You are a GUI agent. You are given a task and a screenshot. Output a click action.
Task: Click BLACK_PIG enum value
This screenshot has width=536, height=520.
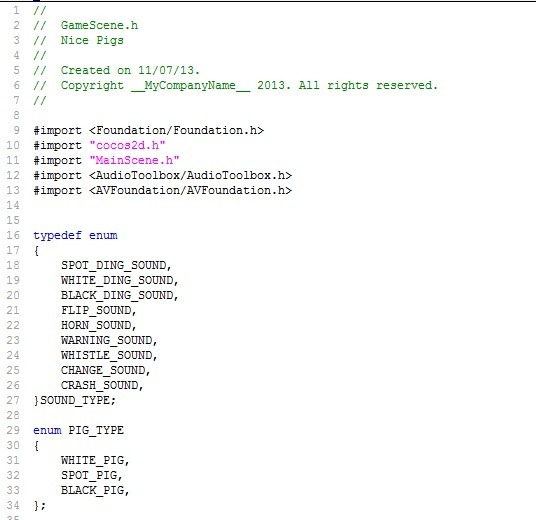(x=92, y=491)
